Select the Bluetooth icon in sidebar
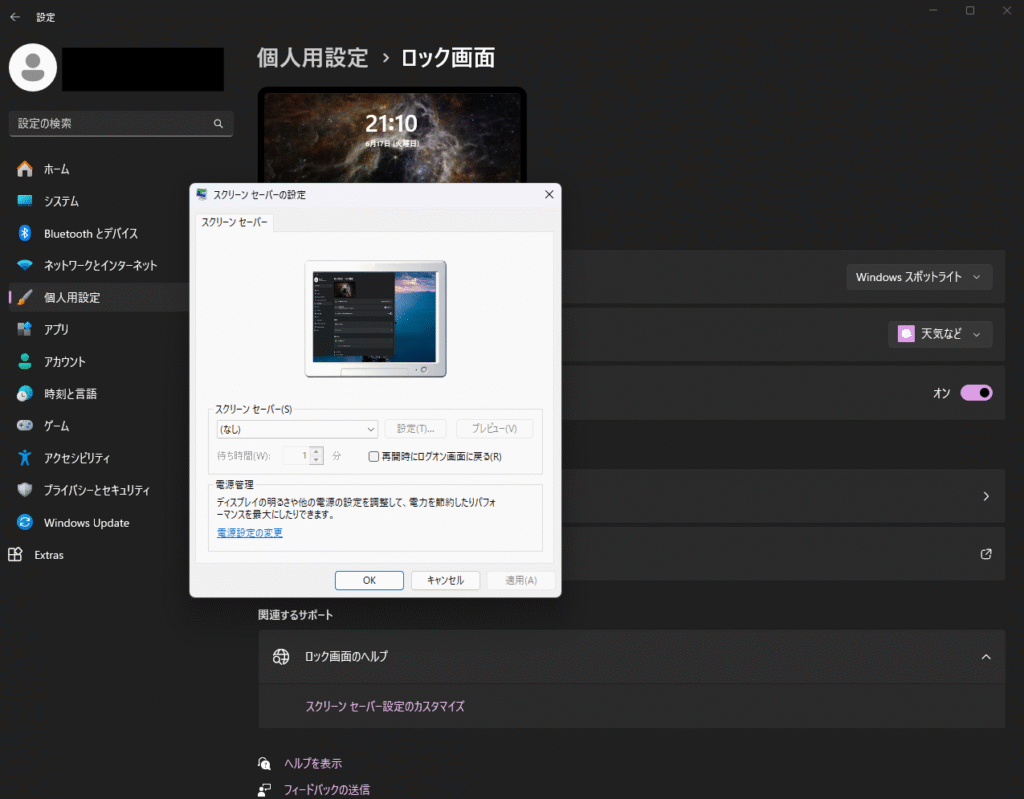Image resolution: width=1024 pixels, height=799 pixels. pos(25,233)
